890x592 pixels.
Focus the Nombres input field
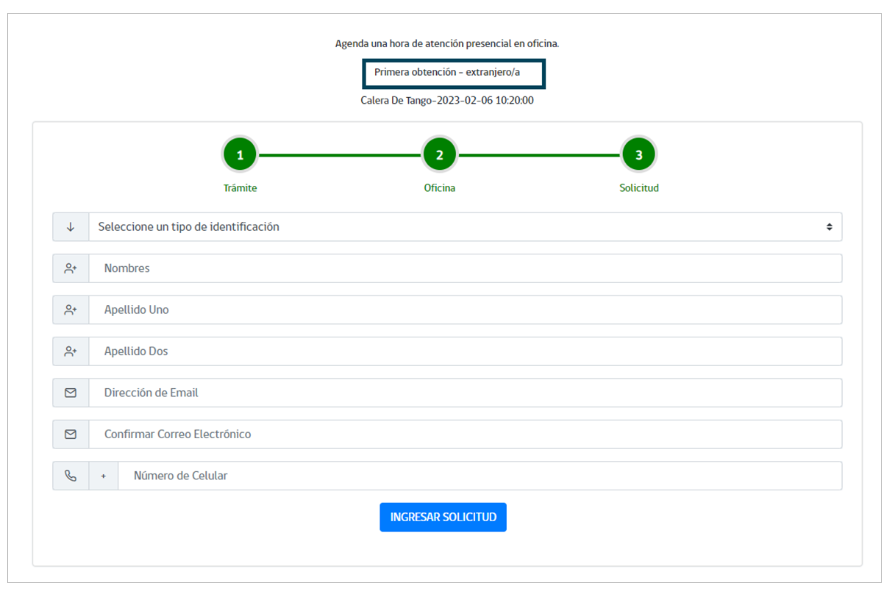point(465,268)
